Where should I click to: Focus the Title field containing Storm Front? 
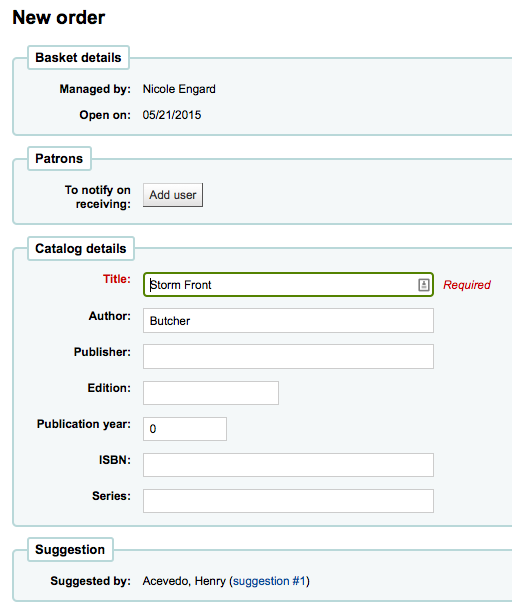(288, 285)
